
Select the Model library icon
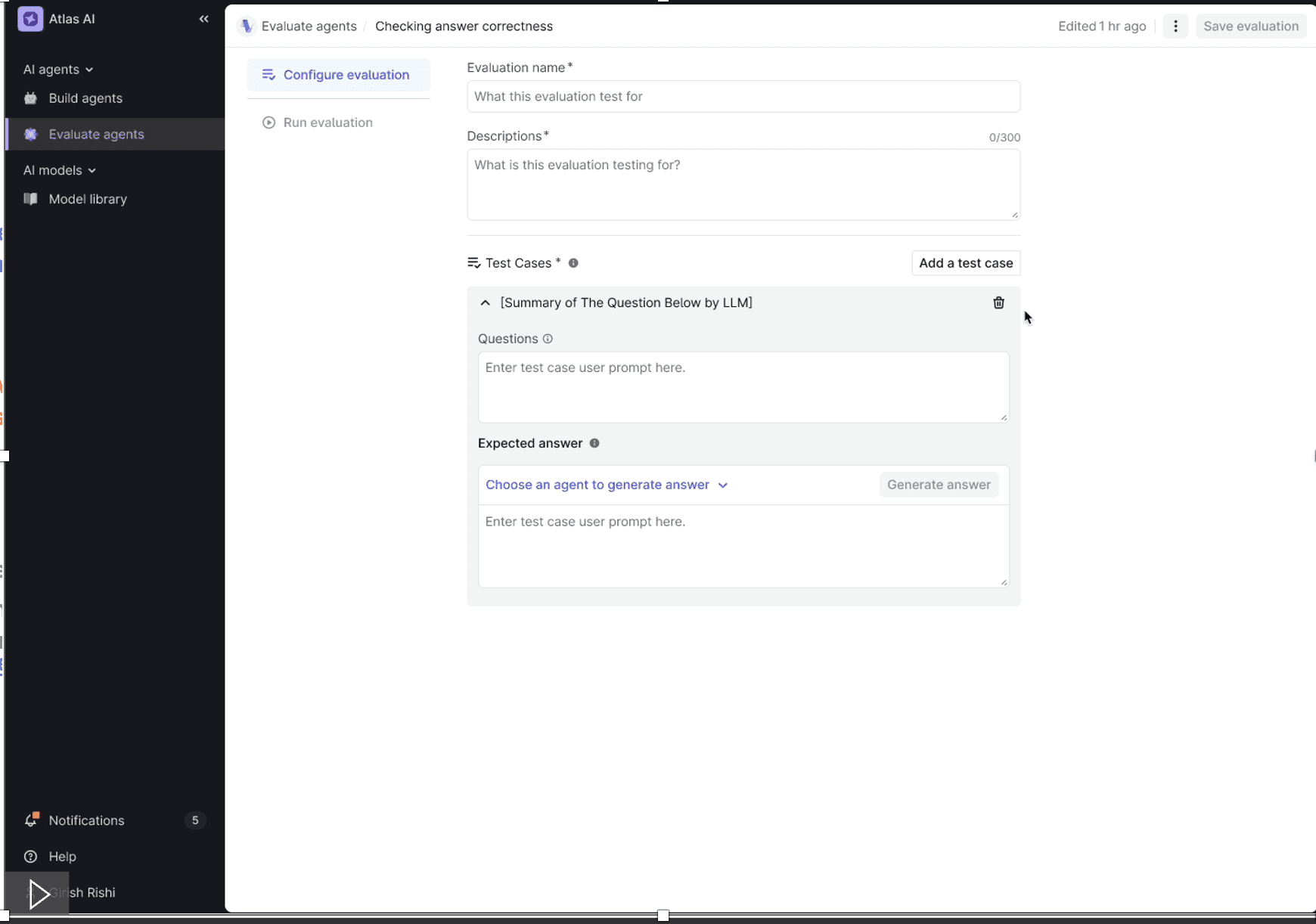[x=31, y=199]
